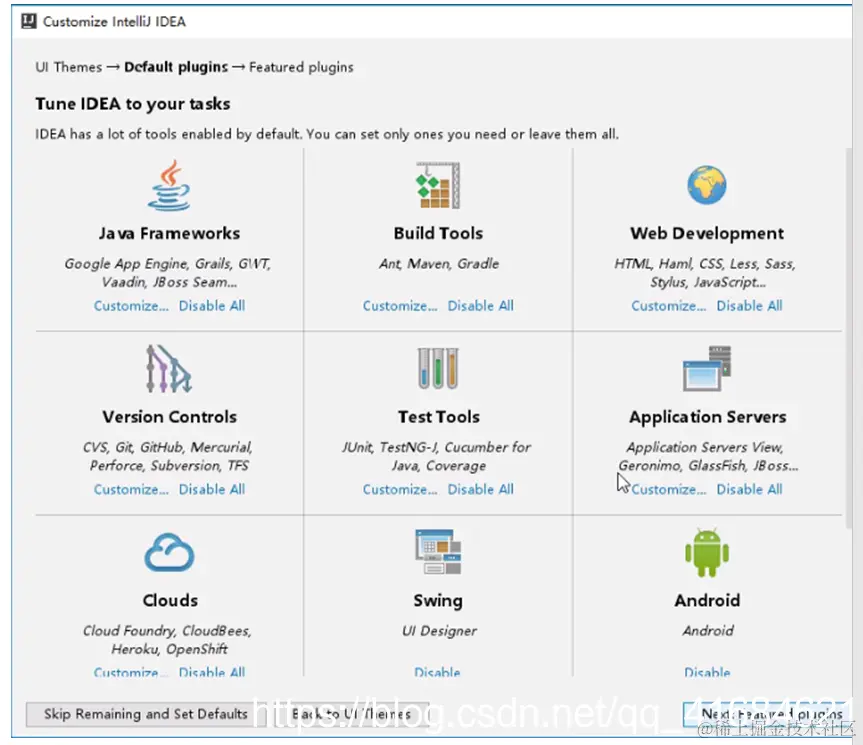
Task: Open Customize for Test Tools
Action: point(400,490)
